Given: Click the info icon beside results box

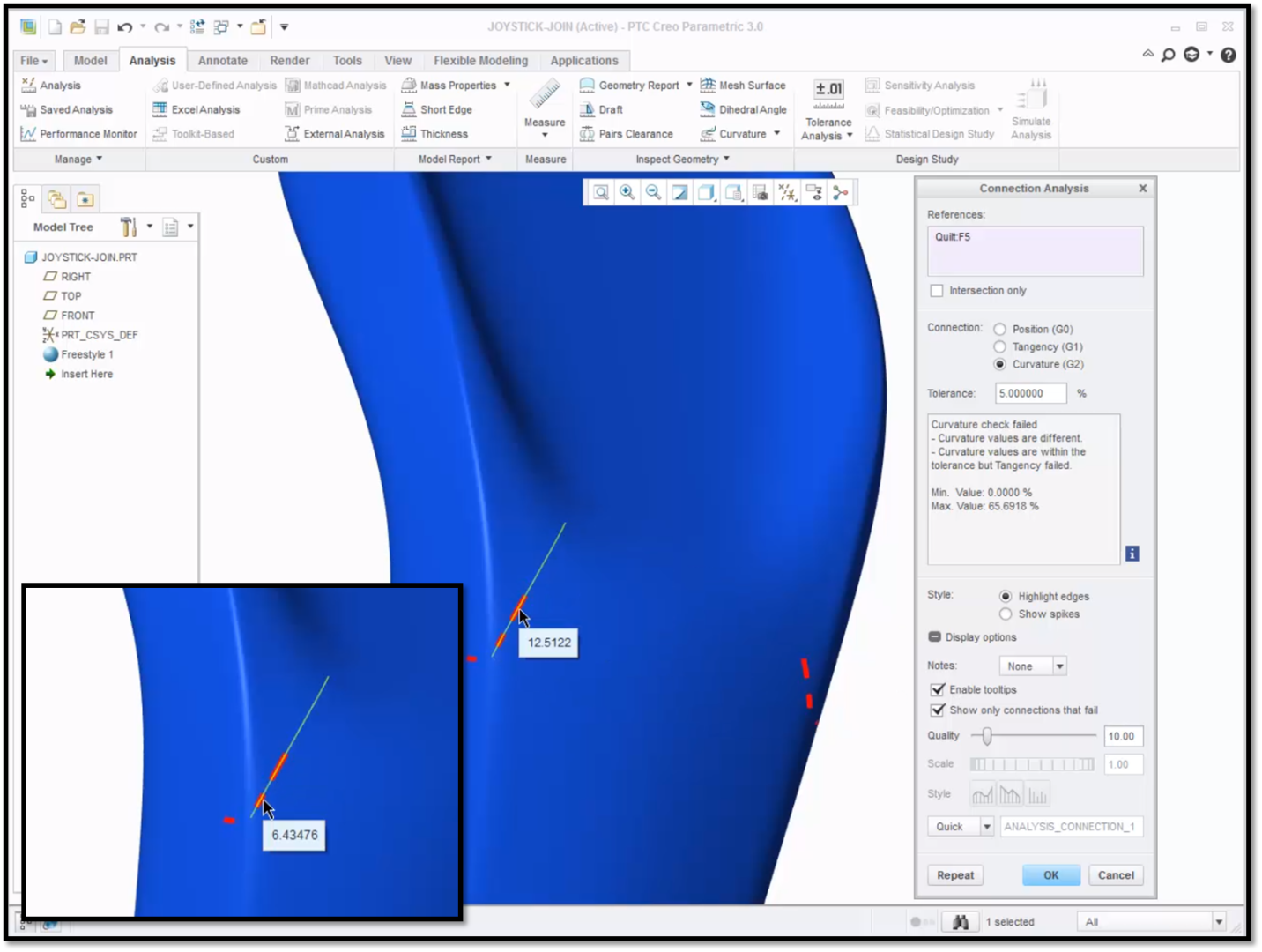Looking at the screenshot, I should [1132, 554].
